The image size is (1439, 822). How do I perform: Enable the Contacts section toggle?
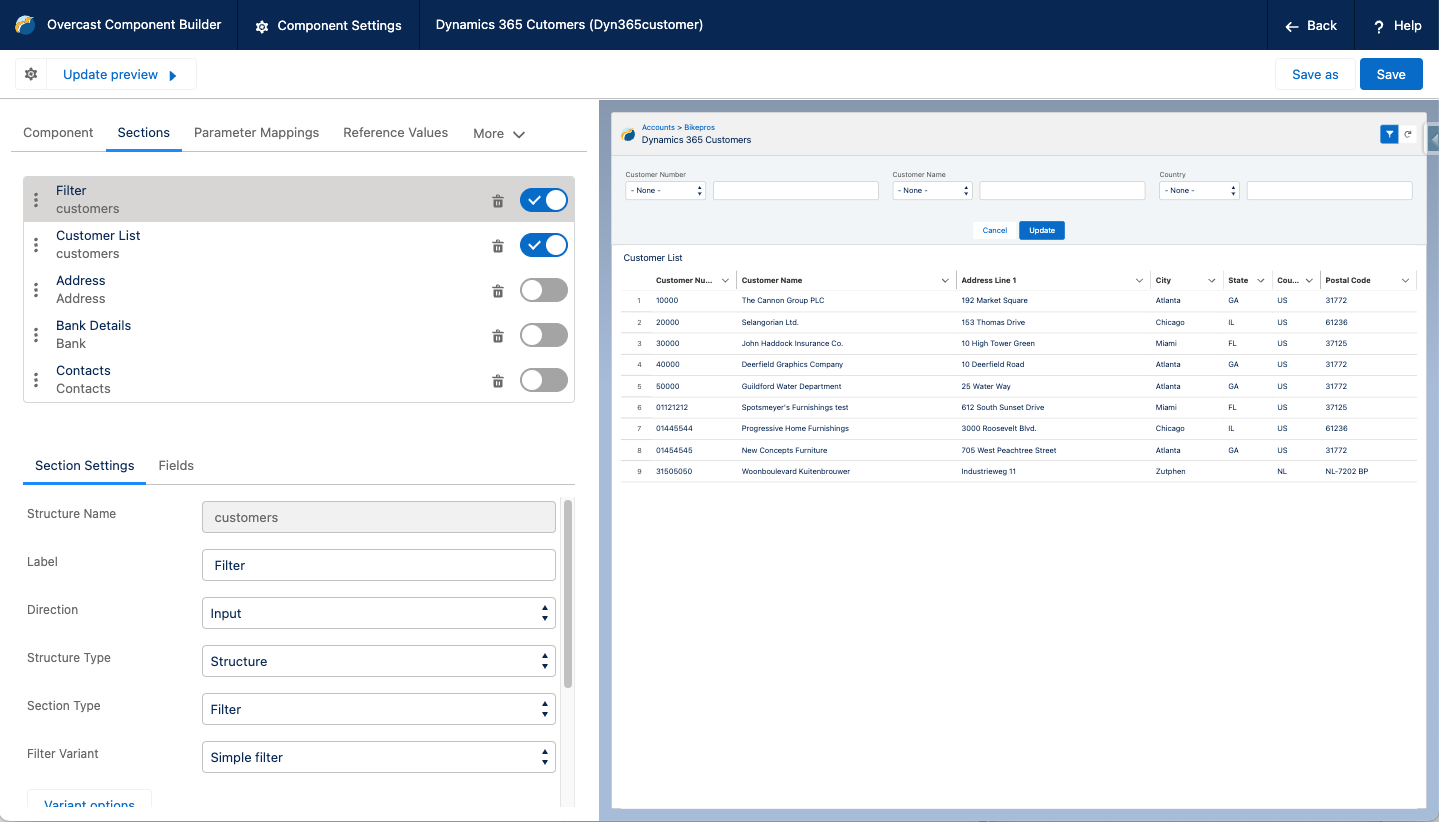click(x=544, y=380)
